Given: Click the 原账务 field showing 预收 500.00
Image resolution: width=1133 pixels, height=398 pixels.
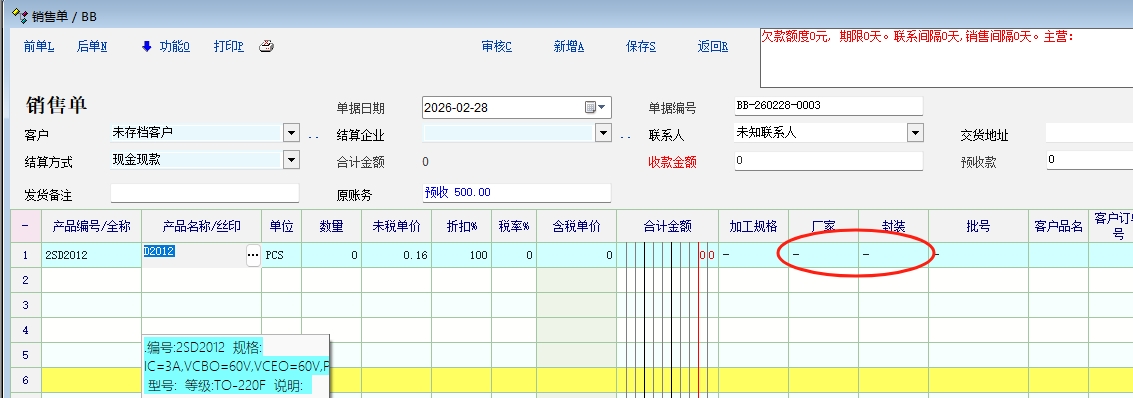Looking at the screenshot, I should pos(517,193).
